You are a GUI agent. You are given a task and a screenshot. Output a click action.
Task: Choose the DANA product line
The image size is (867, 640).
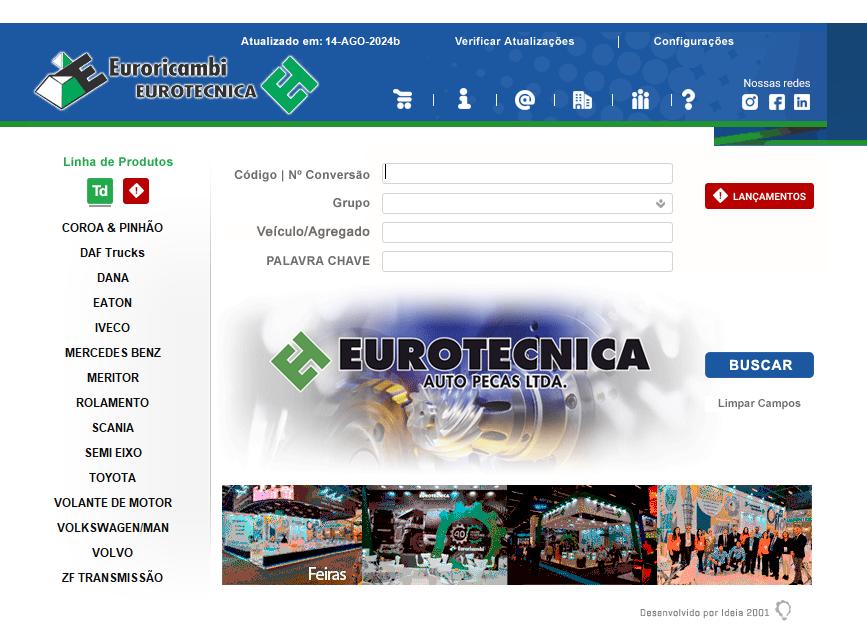[x=112, y=278]
